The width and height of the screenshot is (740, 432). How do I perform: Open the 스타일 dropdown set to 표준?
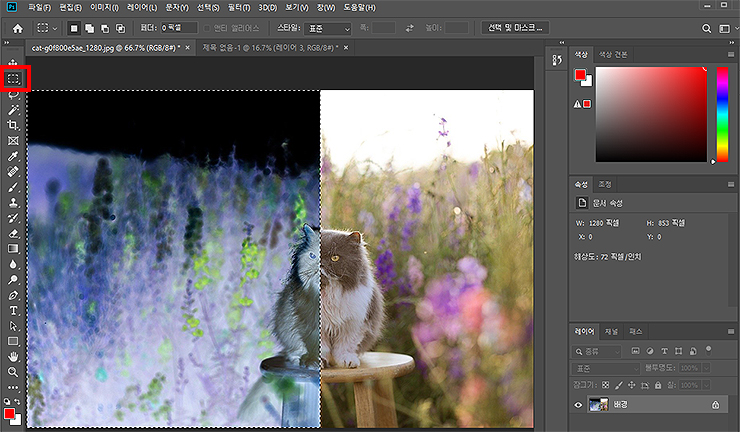click(328, 28)
